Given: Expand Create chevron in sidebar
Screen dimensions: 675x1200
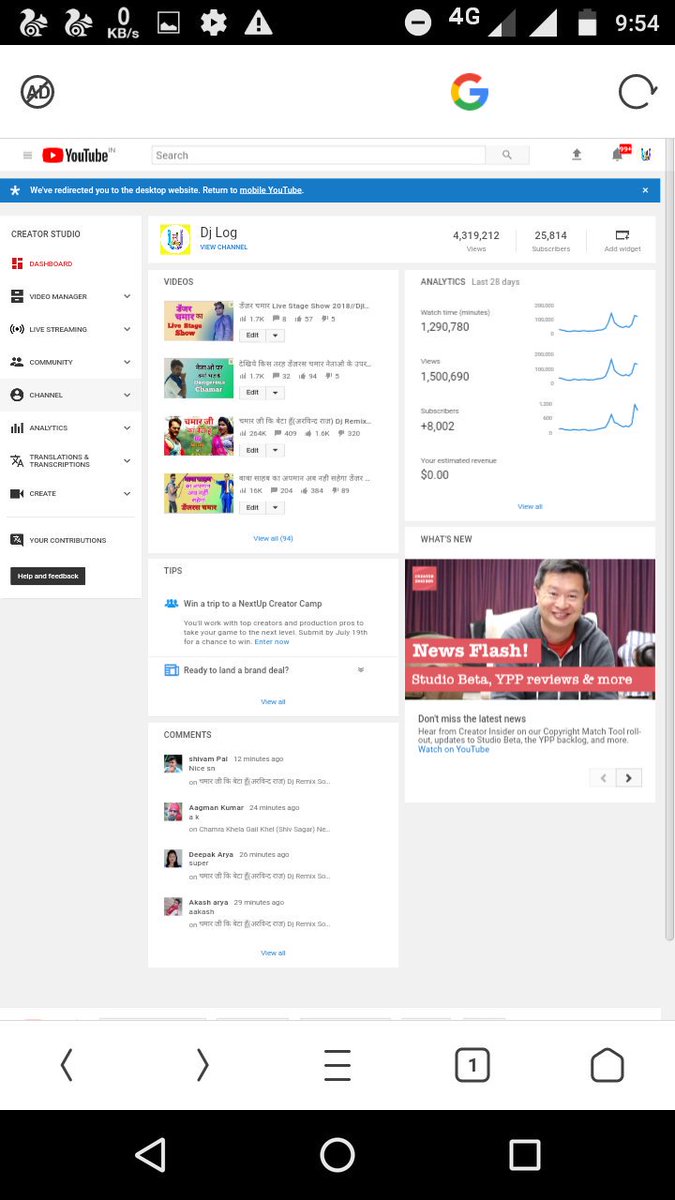Looking at the screenshot, I should coord(127,493).
